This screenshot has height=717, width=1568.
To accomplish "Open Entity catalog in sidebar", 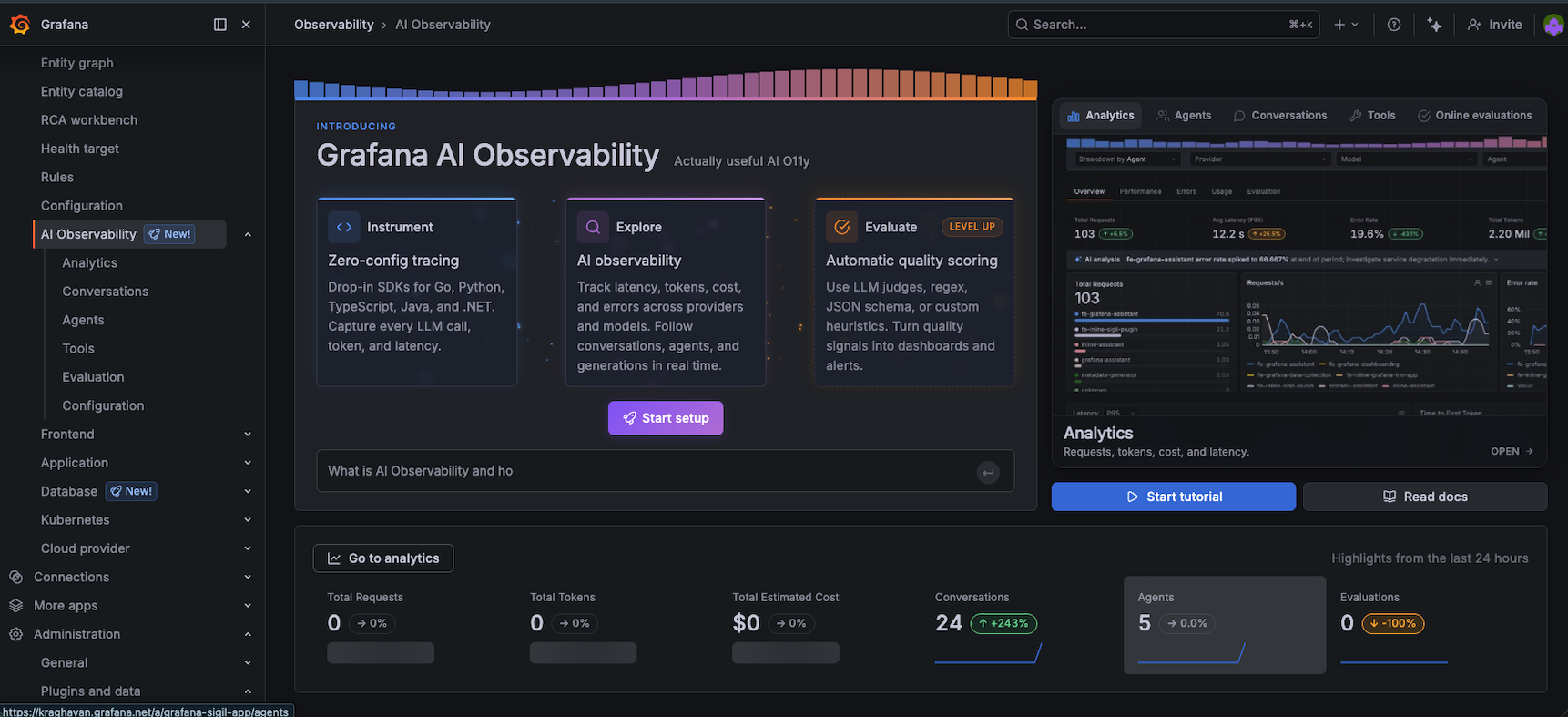I will point(82,91).
